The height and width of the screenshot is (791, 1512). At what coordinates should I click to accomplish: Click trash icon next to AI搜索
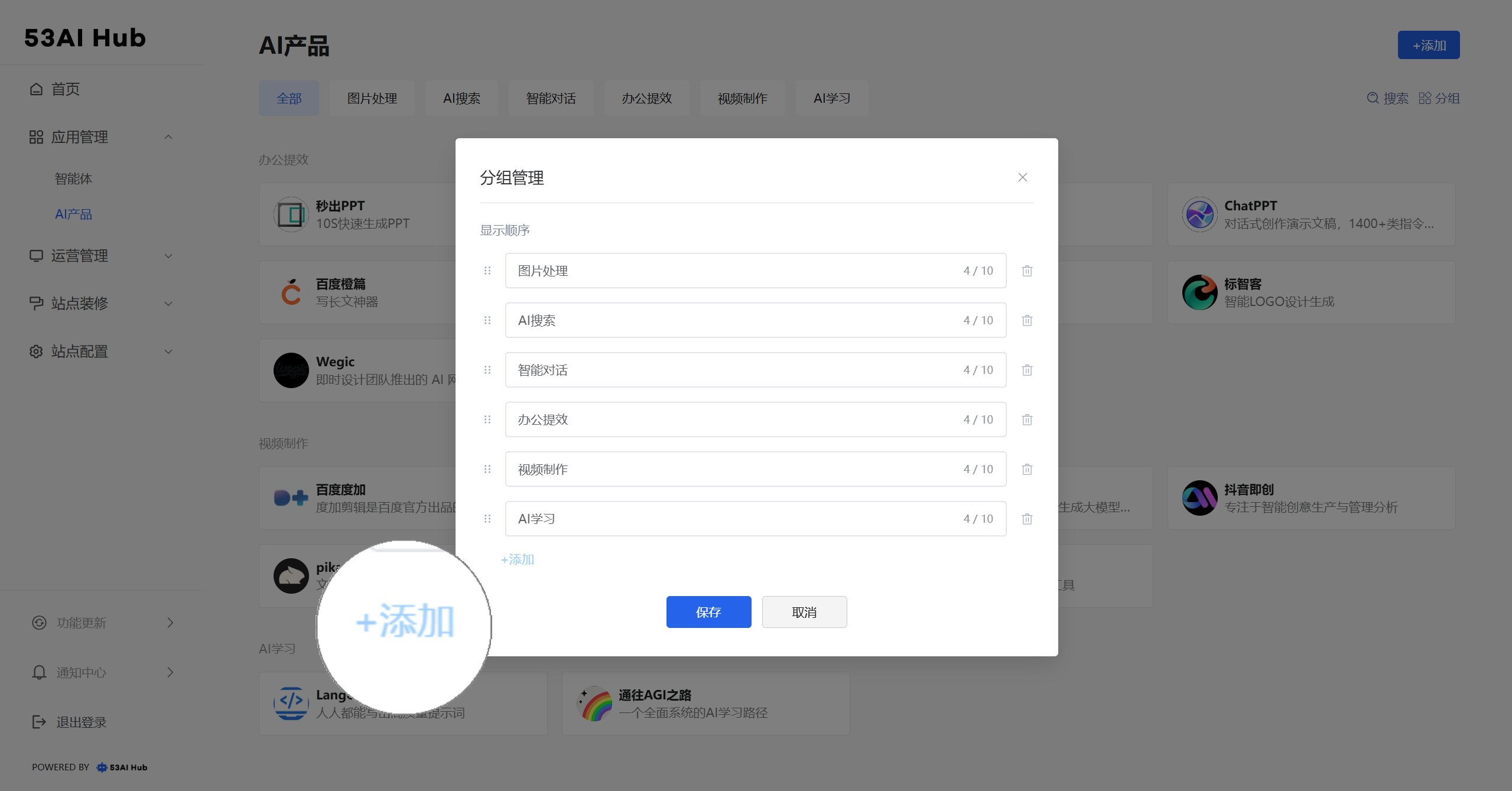(x=1027, y=320)
